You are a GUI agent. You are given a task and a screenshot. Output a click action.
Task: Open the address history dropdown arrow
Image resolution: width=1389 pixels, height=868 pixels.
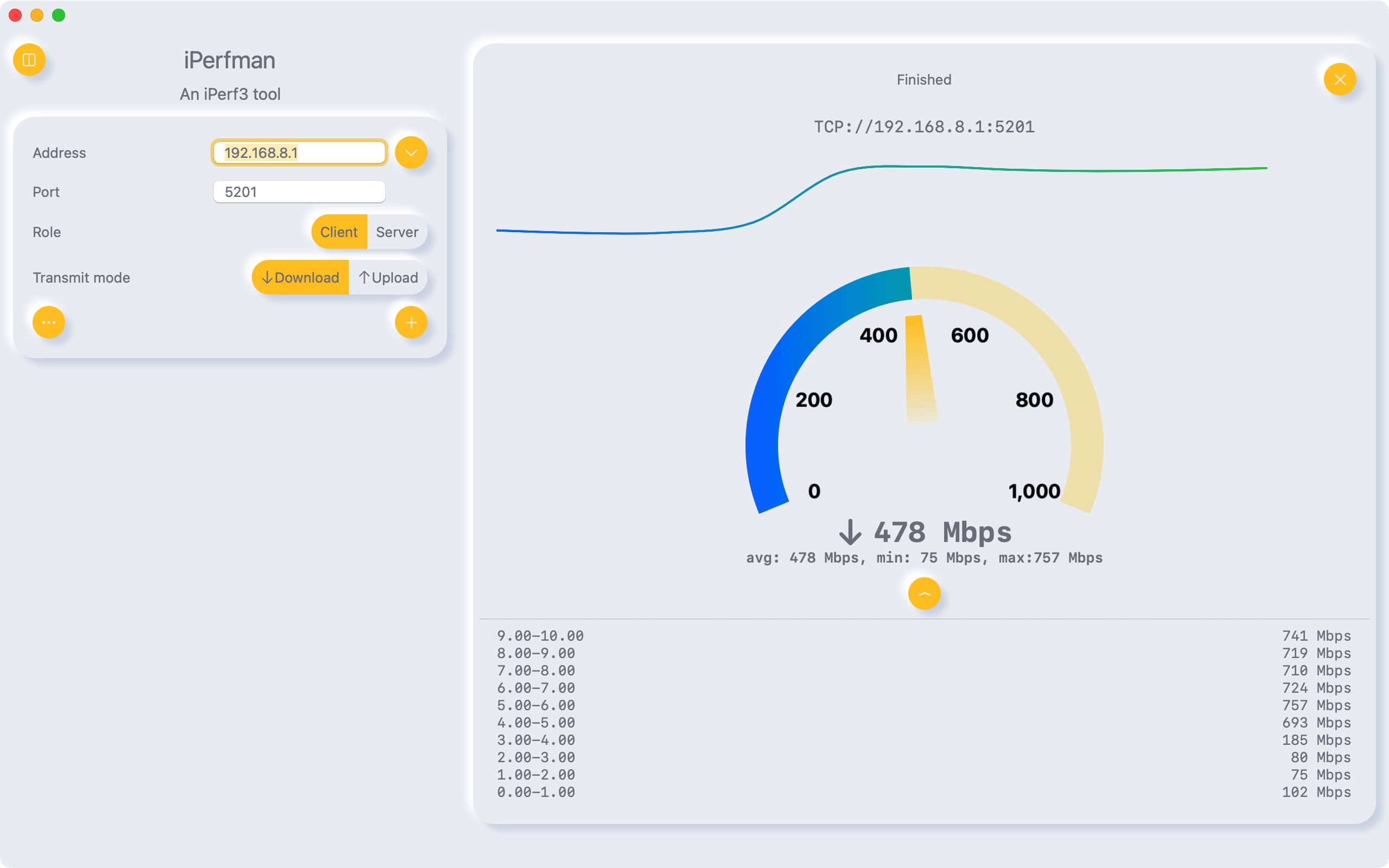pyautogui.click(x=411, y=152)
